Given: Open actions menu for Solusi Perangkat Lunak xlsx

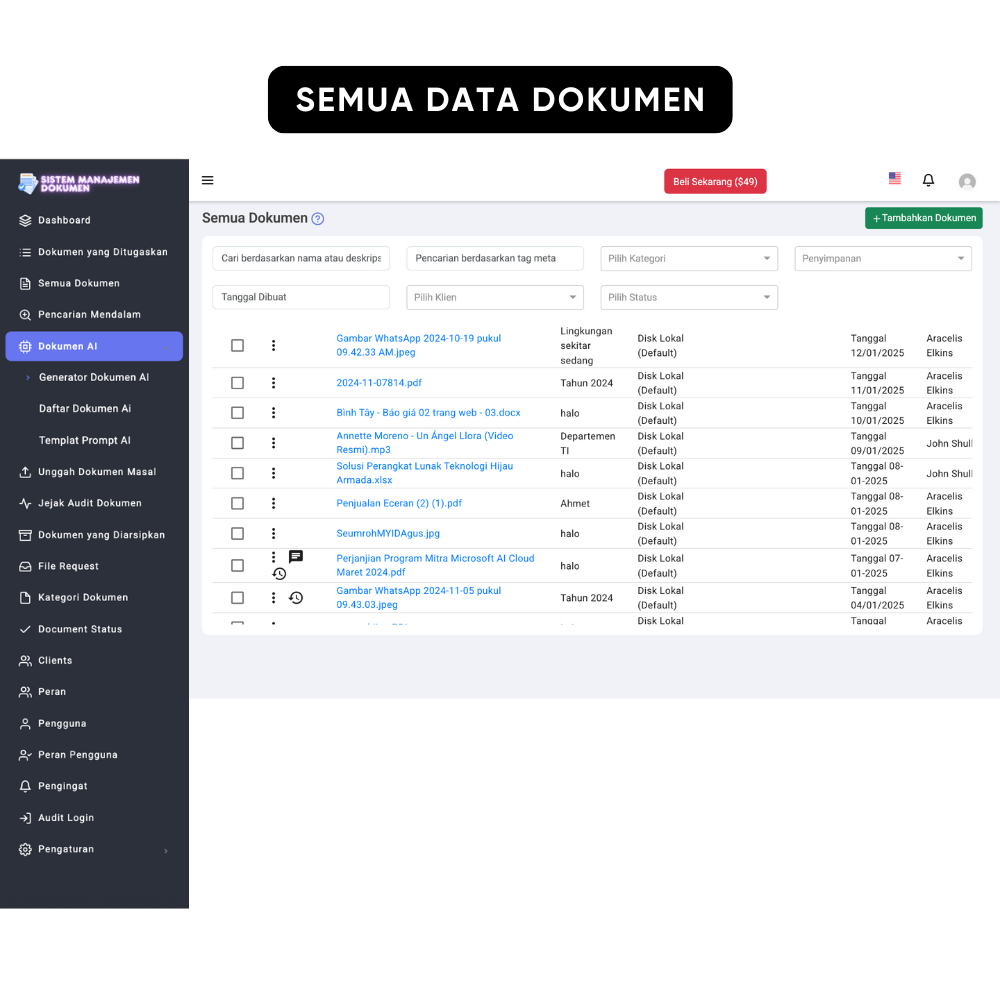Looking at the screenshot, I should pyautogui.click(x=274, y=473).
